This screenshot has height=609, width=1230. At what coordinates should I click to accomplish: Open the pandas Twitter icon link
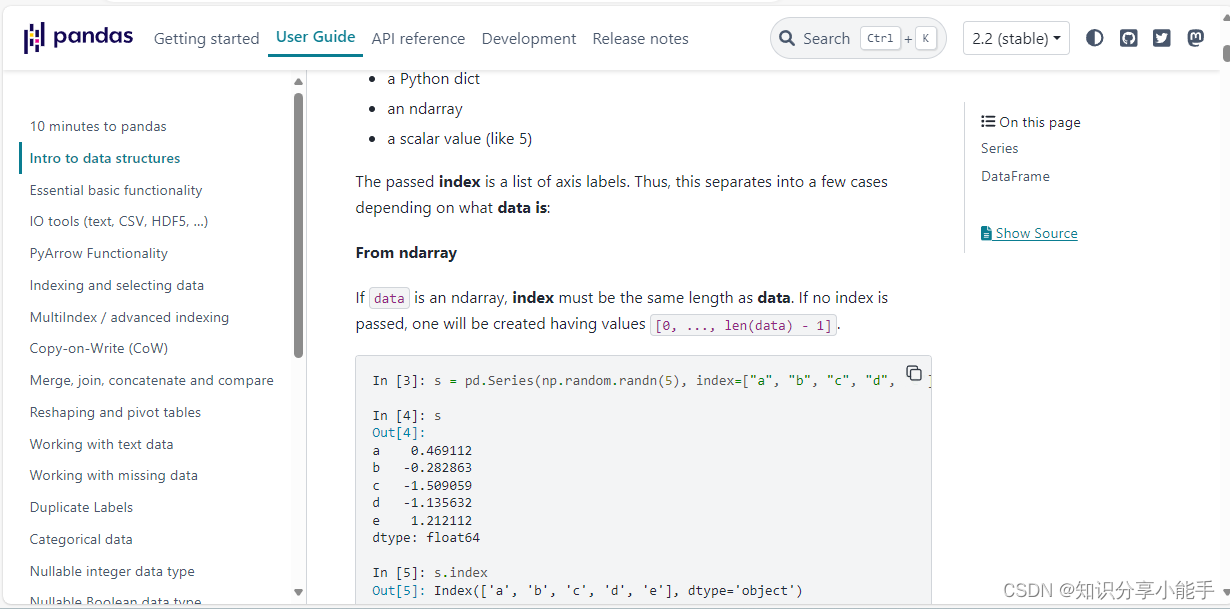(1161, 38)
